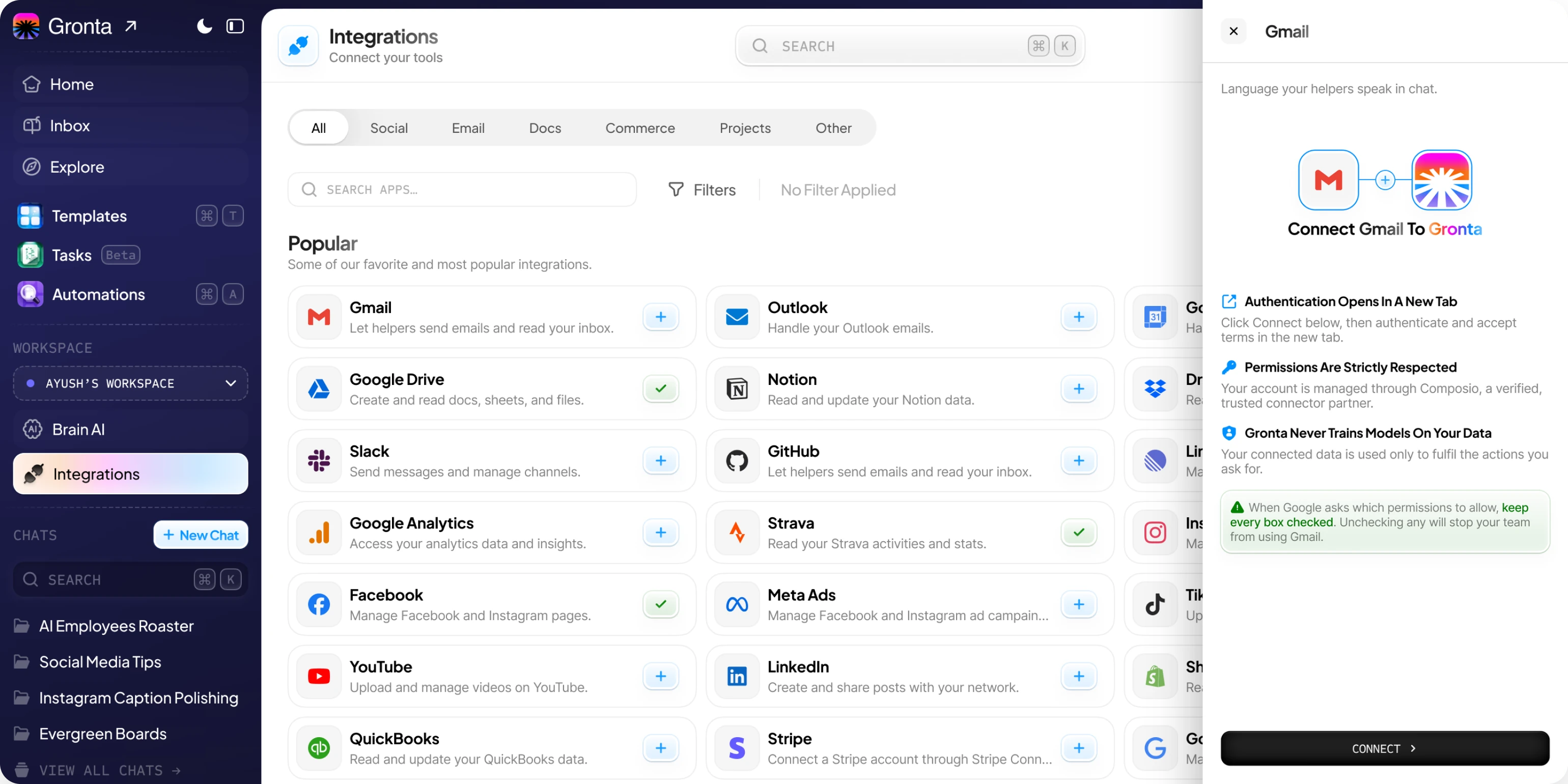Add the Gmail integration with plus button
Viewport: 1568px width, 784px height.
click(660, 317)
